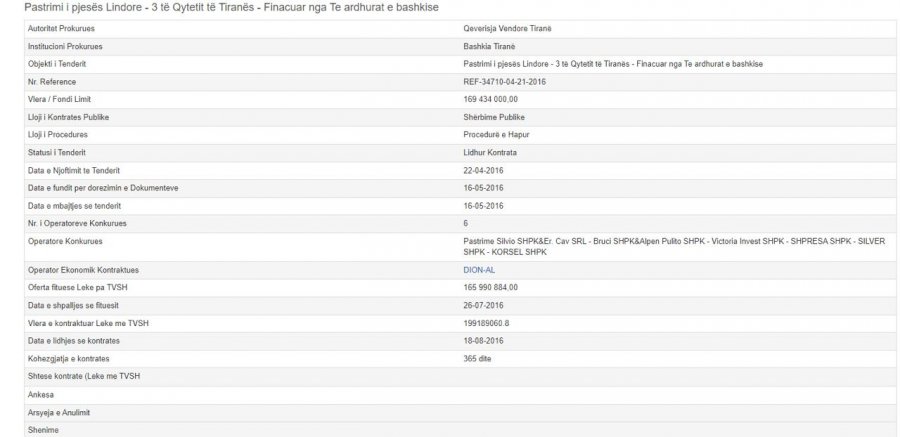Open the DION-AL contractor link
The width and height of the screenshot is (900, 437).
[465, 271]
